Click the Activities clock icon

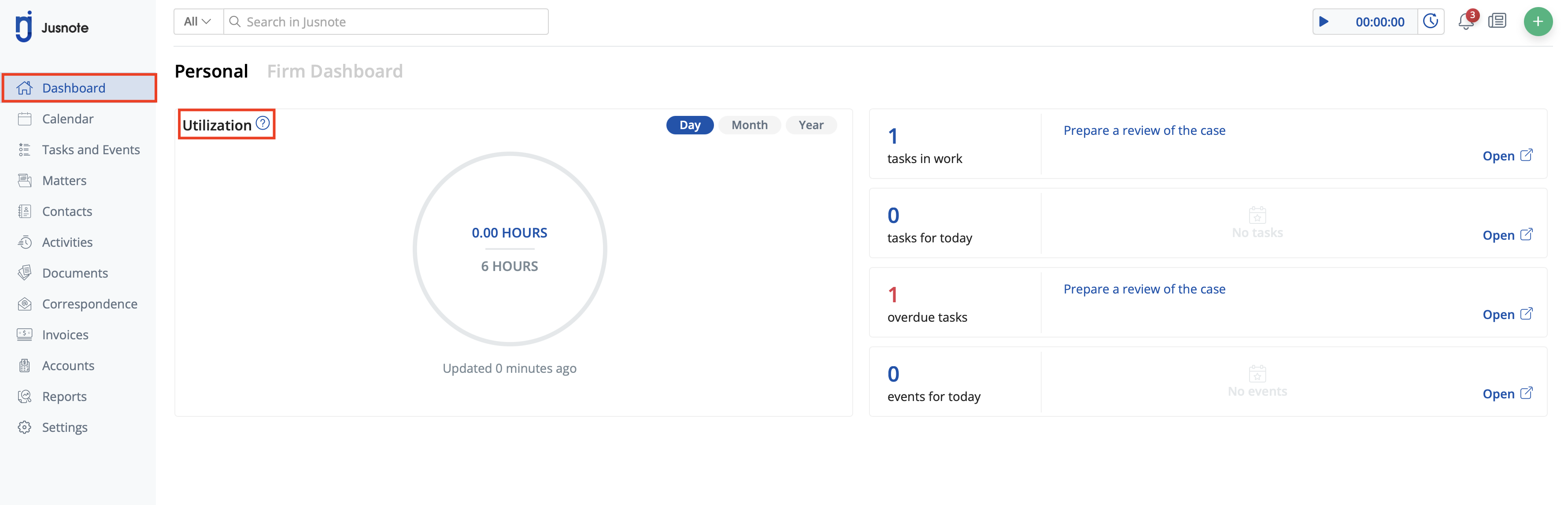click(x=24, y=242)
